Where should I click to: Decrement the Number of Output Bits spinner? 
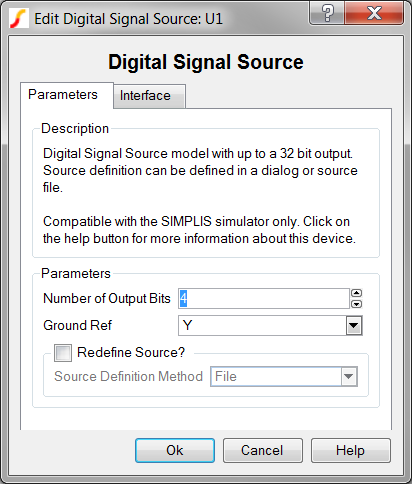tap(357, 304)
